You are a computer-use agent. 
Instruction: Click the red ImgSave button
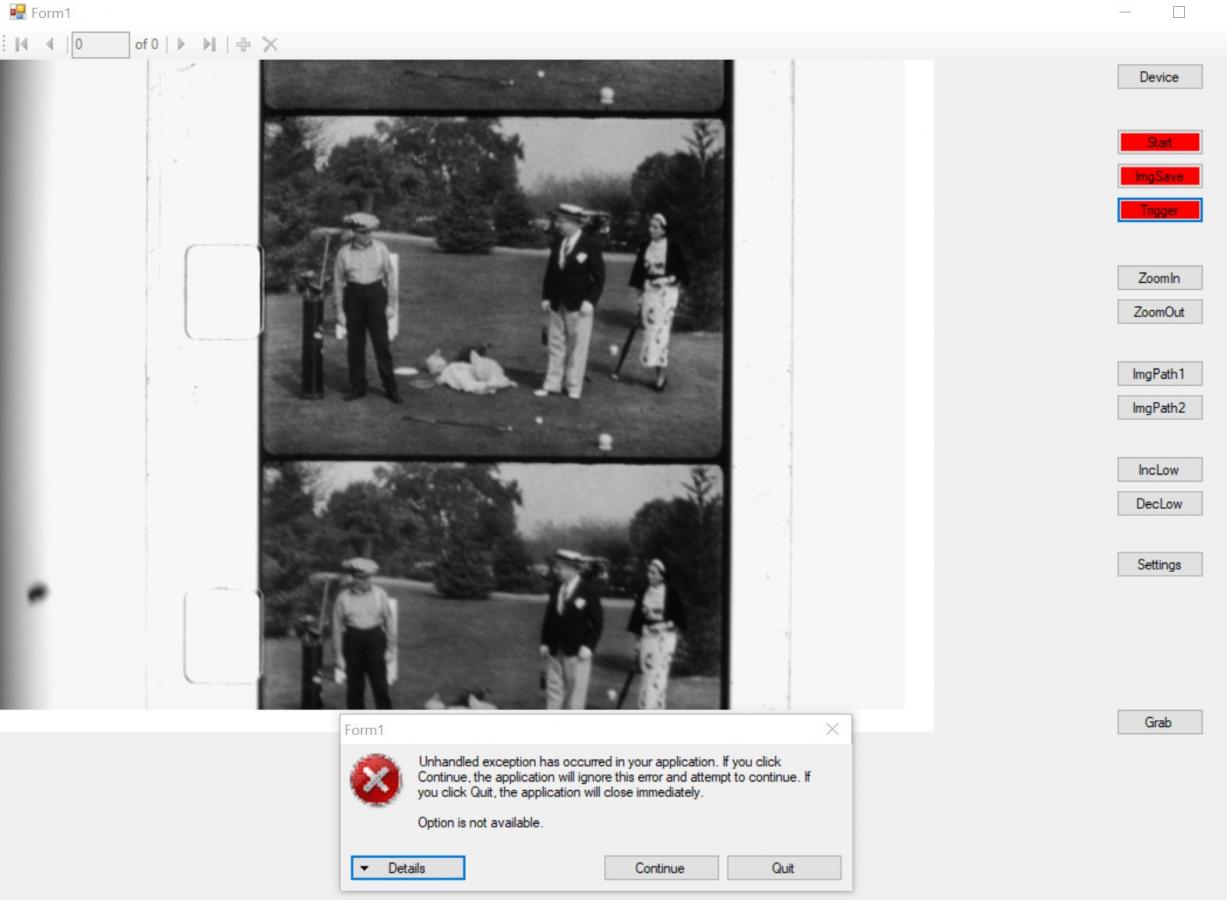[x=1159, y=177]
